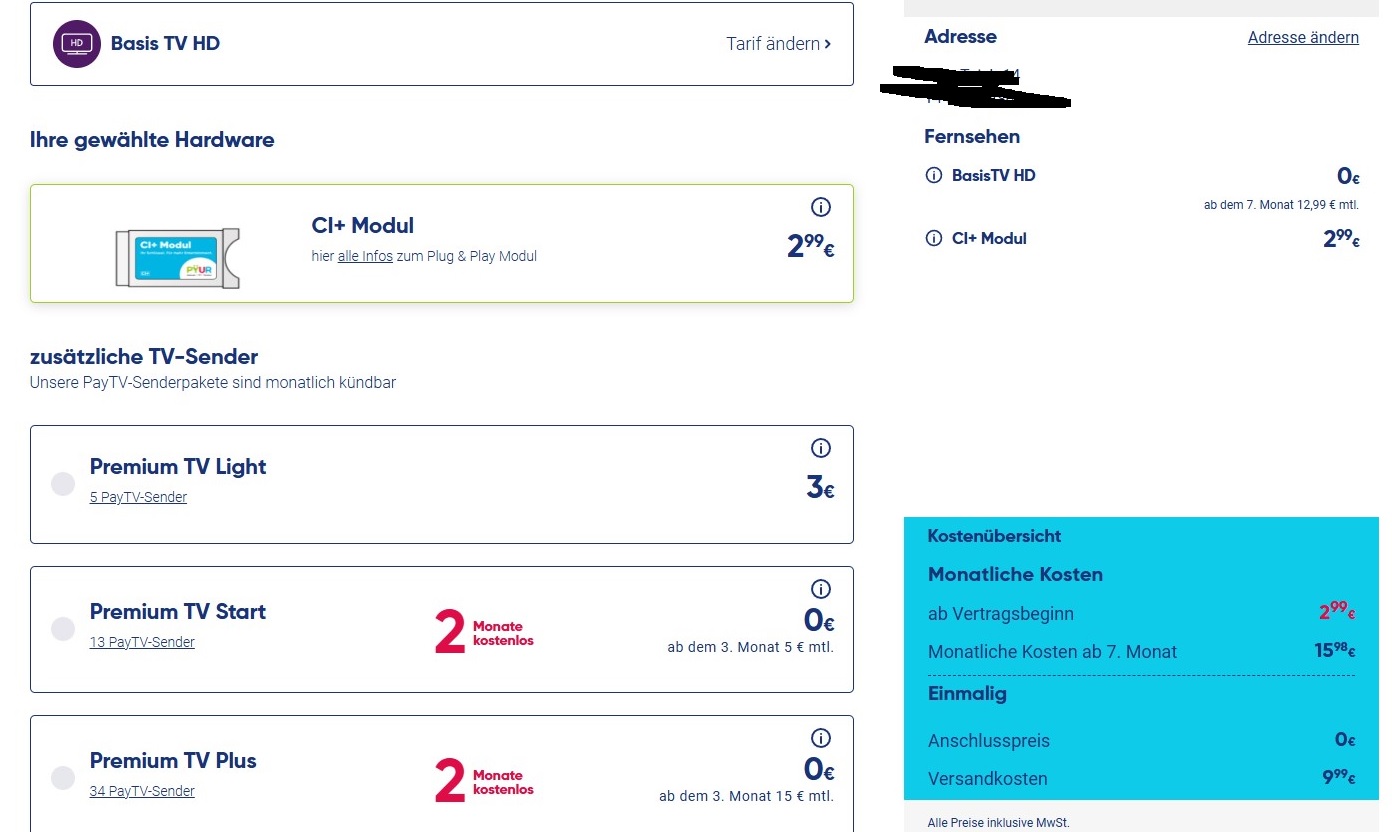Click the Tarif ändern chevron arrow
Image resolution: width=1392 pixels, height=832 pixels.
[828, 44]
